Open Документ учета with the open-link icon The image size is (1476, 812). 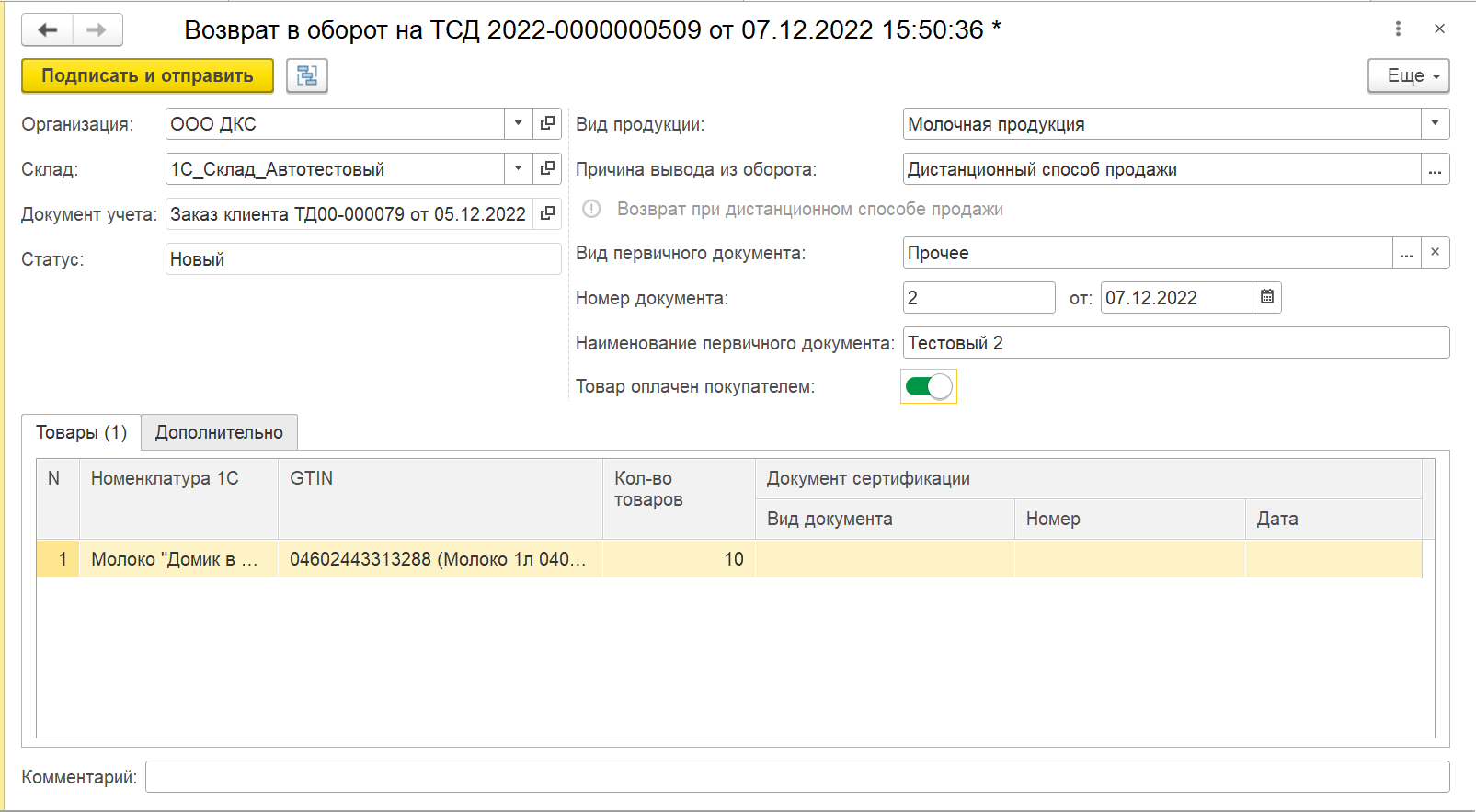547,213
